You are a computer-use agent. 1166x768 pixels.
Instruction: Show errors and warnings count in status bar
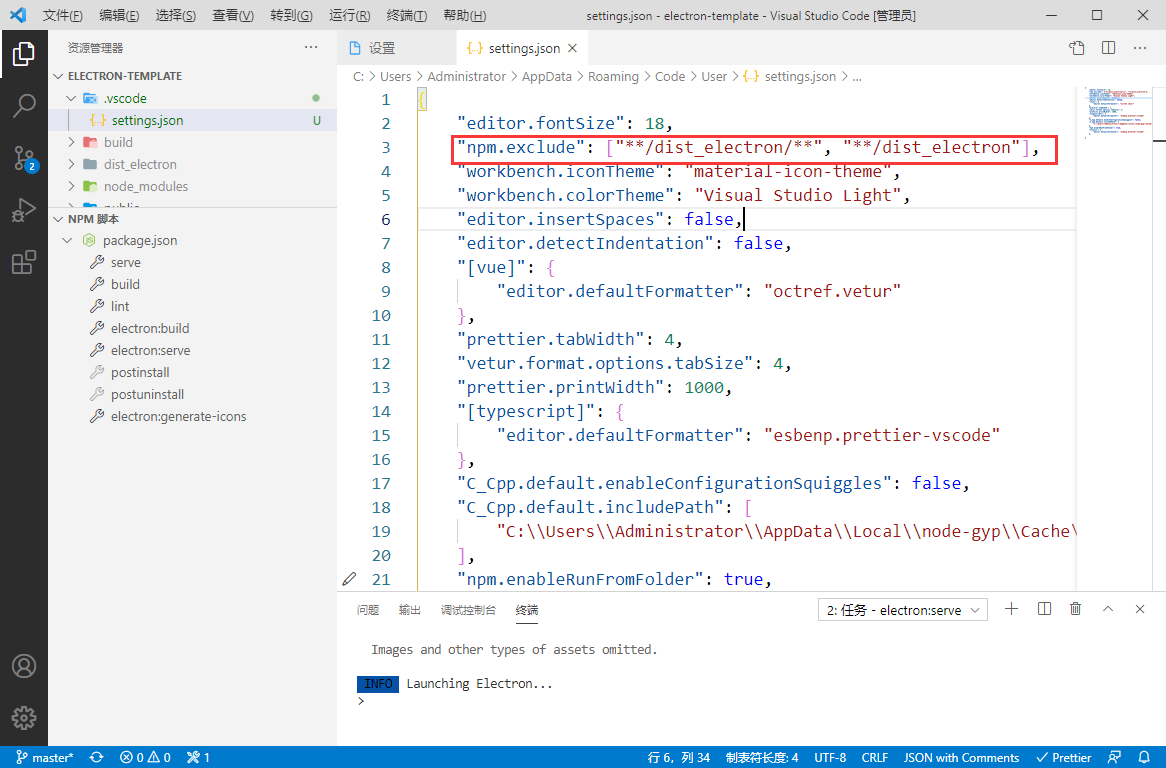coord(145,758)
